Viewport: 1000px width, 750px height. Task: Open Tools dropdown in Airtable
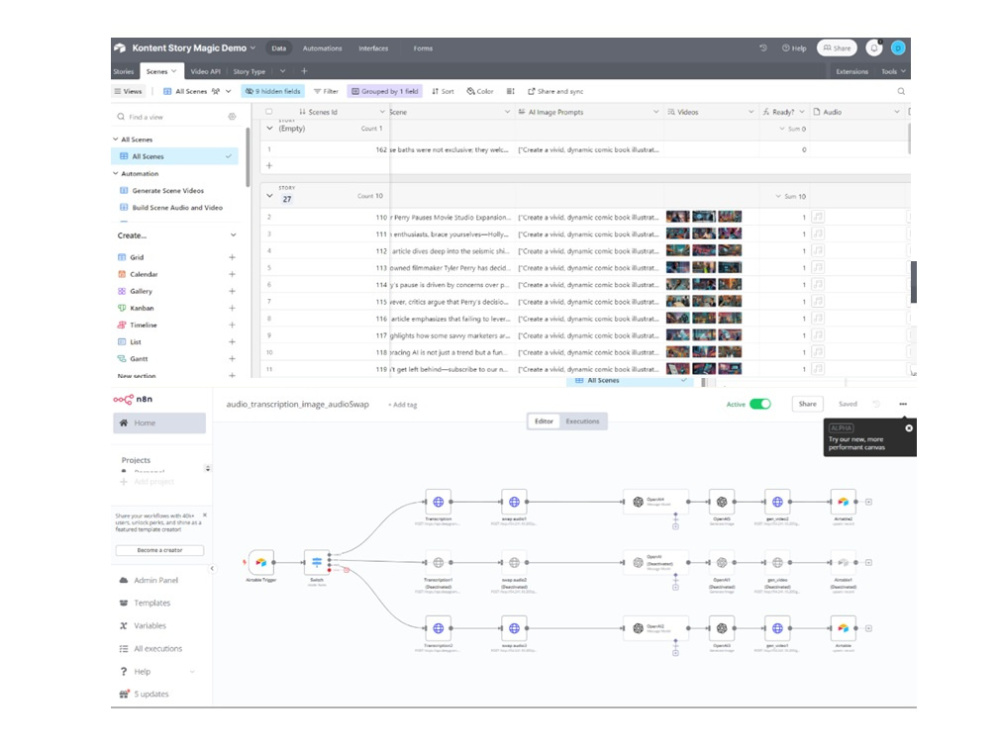[x=893, y=71]
